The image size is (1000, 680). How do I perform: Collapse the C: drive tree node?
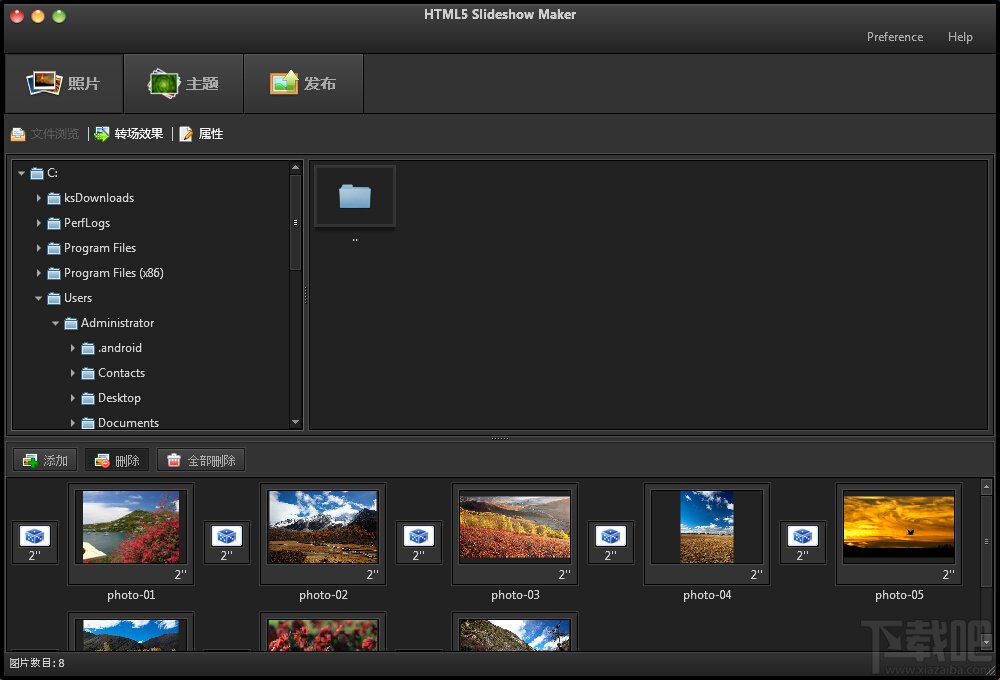[x=22, y=173]
